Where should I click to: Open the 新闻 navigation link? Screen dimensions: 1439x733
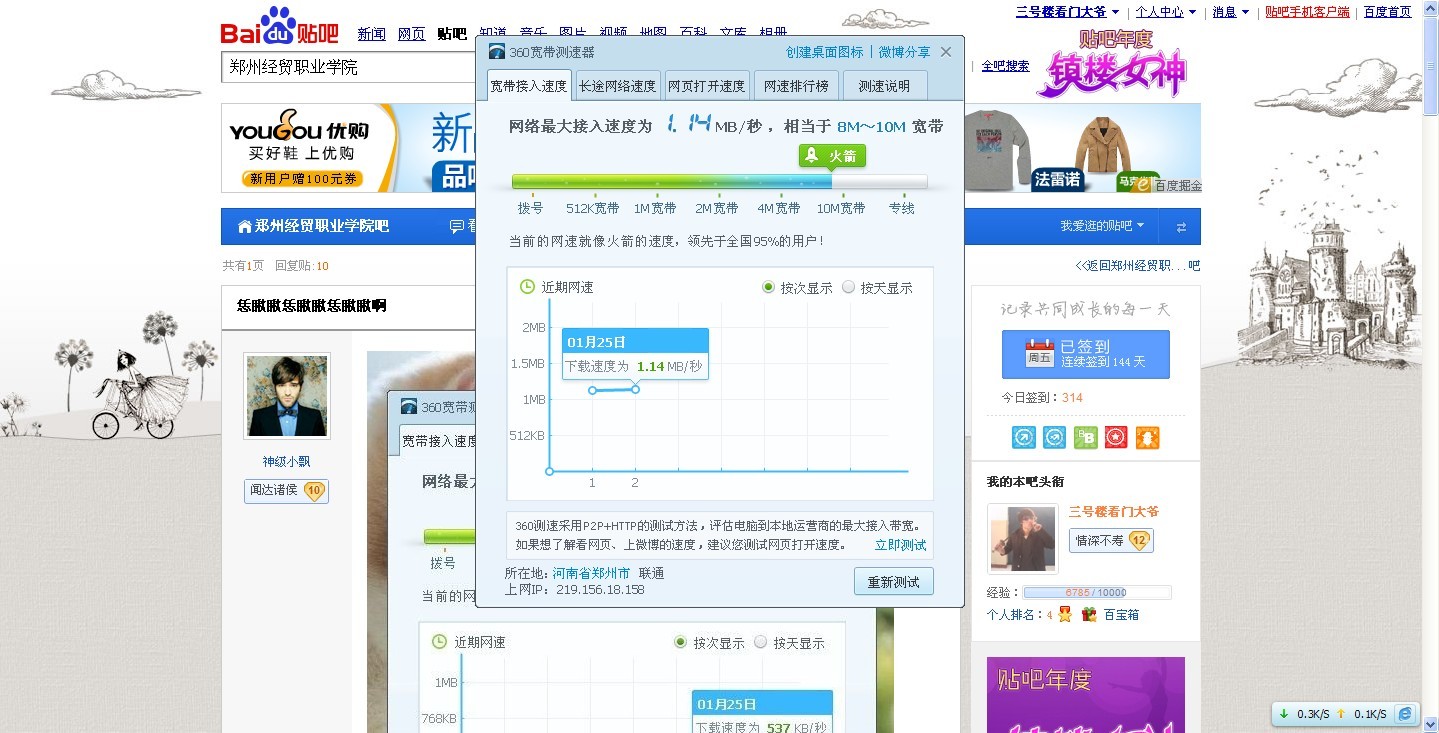pos(371,34)
